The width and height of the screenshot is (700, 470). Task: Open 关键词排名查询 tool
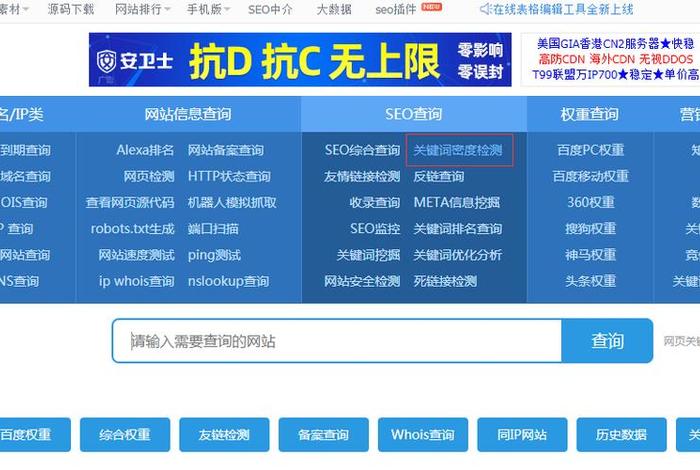[x=458, y=229]
